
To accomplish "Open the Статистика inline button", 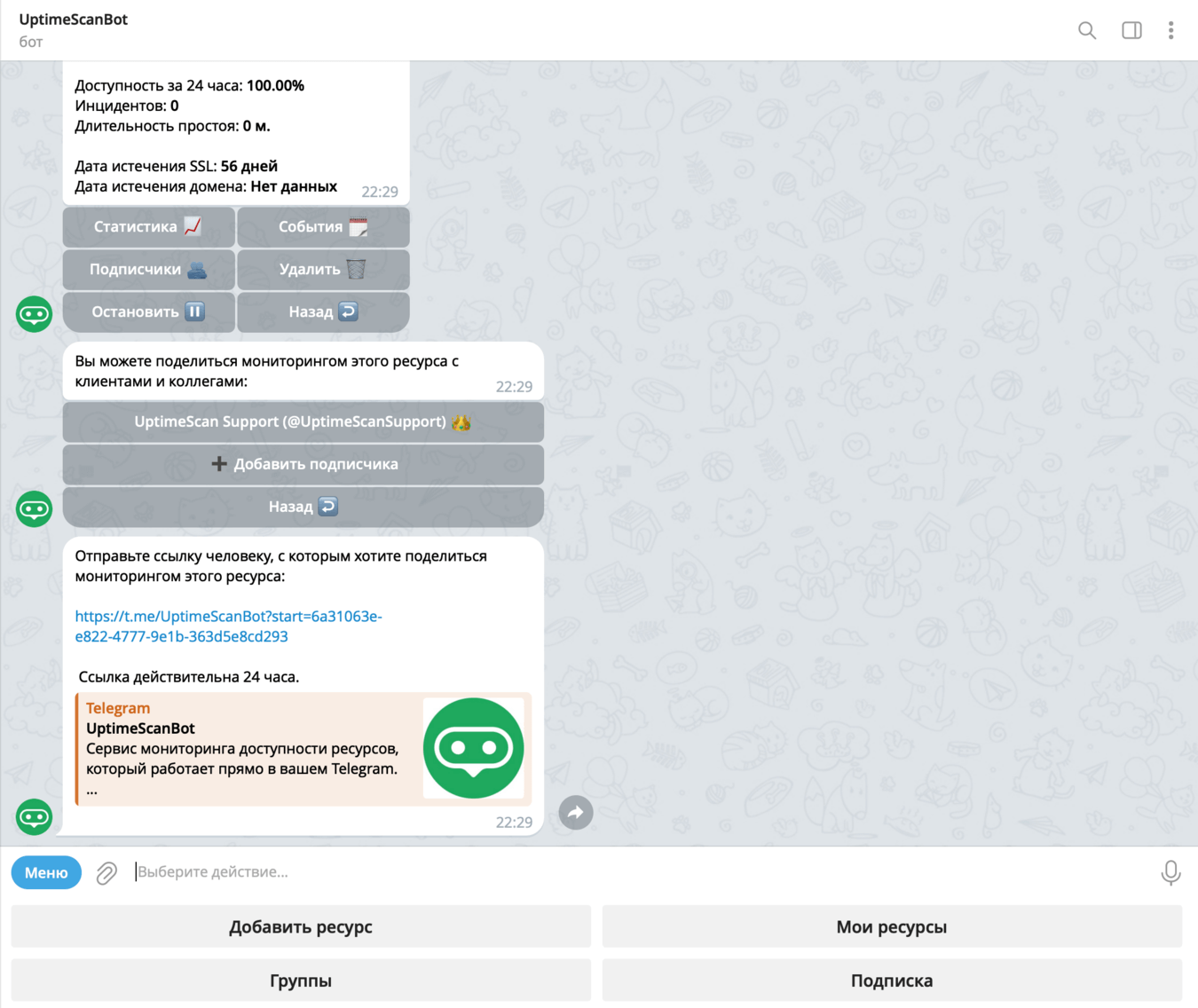I will tap(148, 227).
